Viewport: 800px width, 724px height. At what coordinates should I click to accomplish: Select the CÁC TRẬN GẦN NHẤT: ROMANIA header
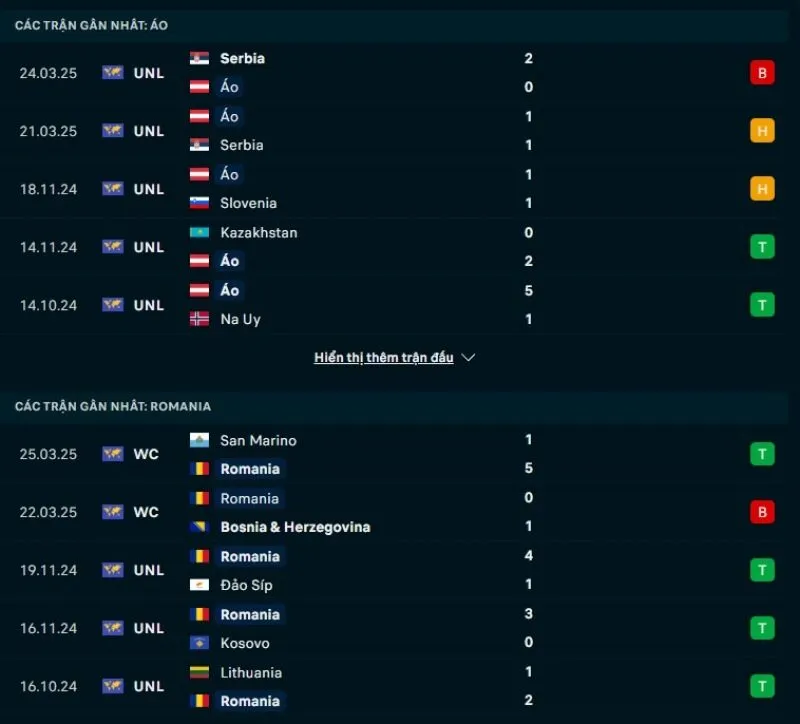coord(113,406)
